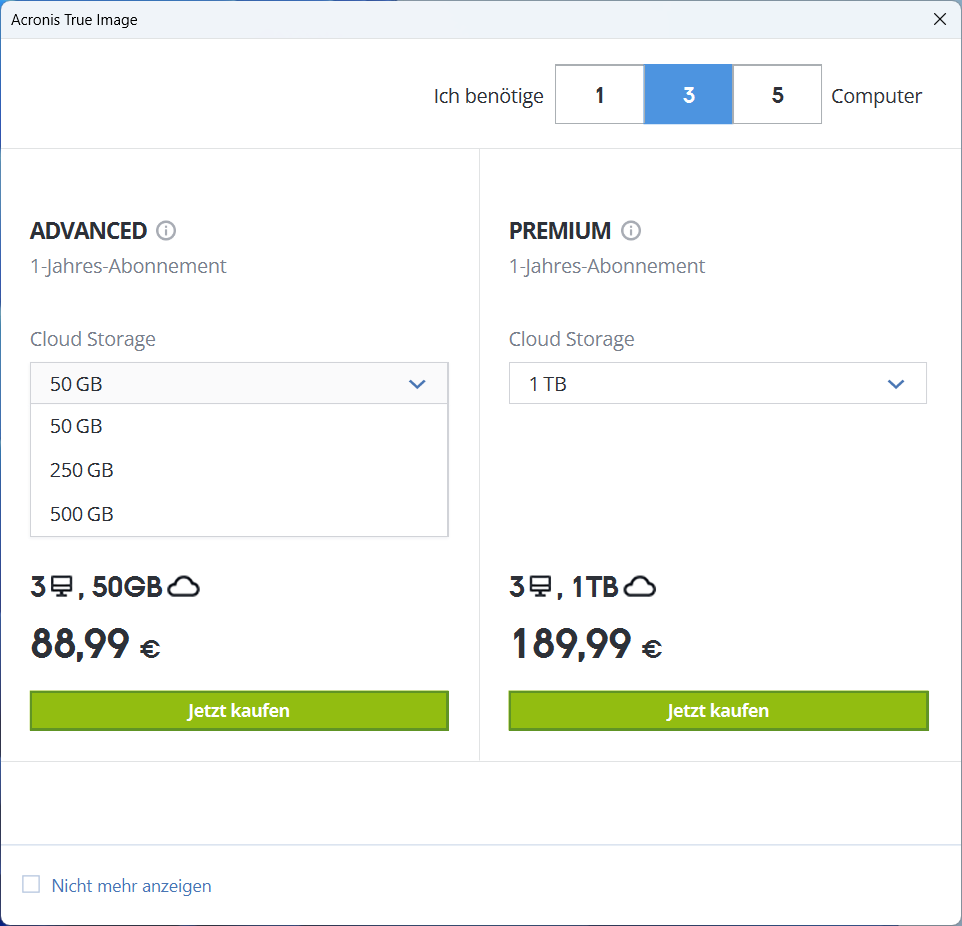The width and height of the screenshot is (962, 926).
Task: Click the 'Acronis True Image' window title
Action: (x=74, y=20)
